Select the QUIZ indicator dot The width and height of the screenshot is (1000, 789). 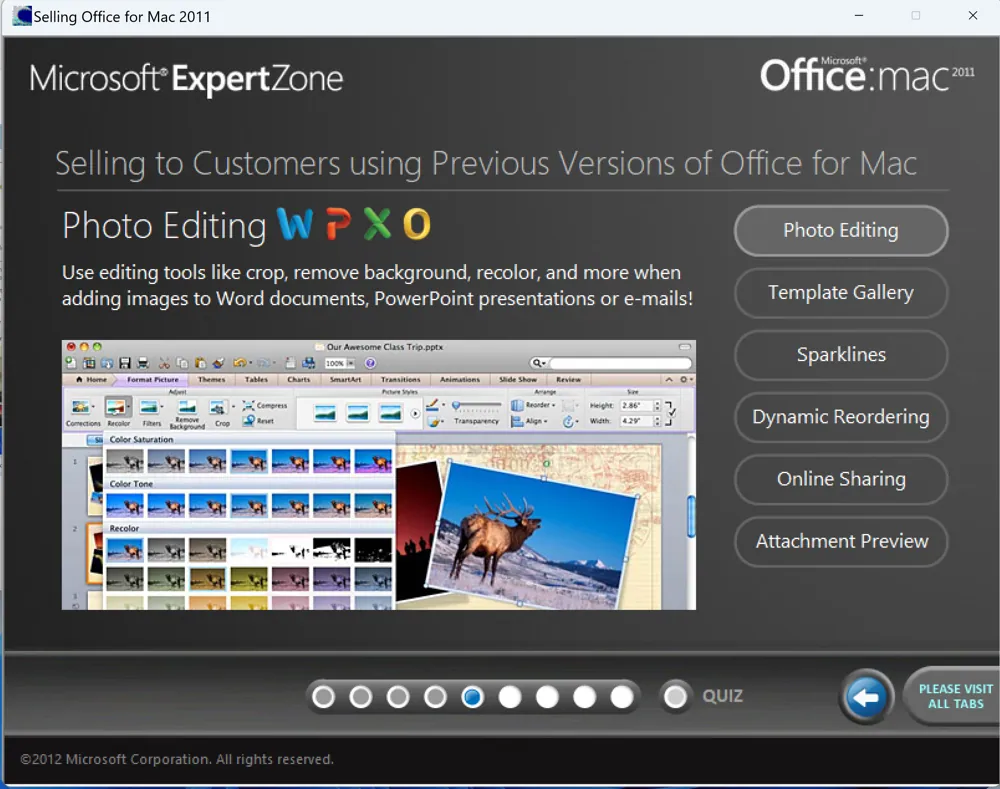coord(675,697)
